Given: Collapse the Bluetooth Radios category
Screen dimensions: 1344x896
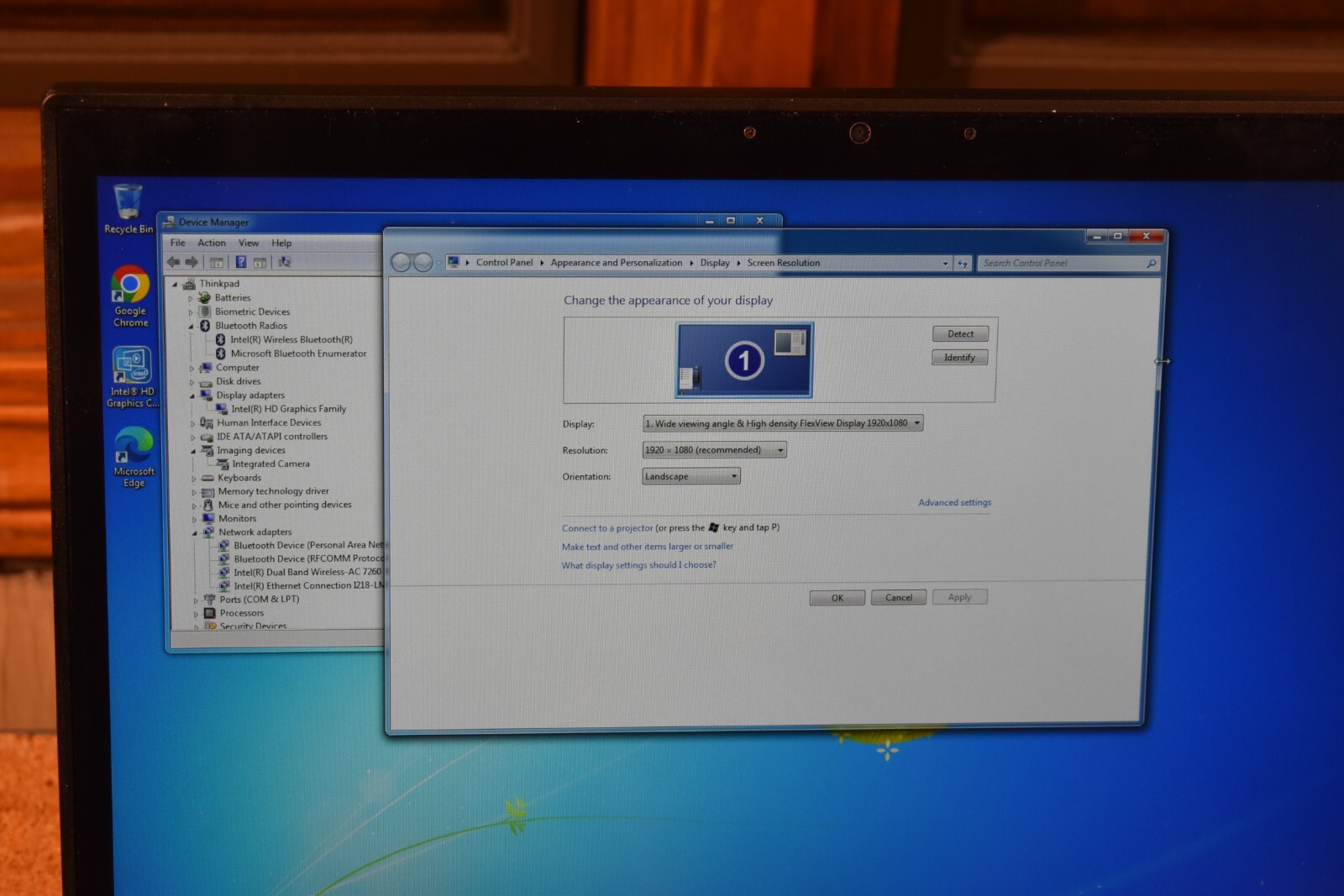Looking at the screenshot, I should click(191, 326).
